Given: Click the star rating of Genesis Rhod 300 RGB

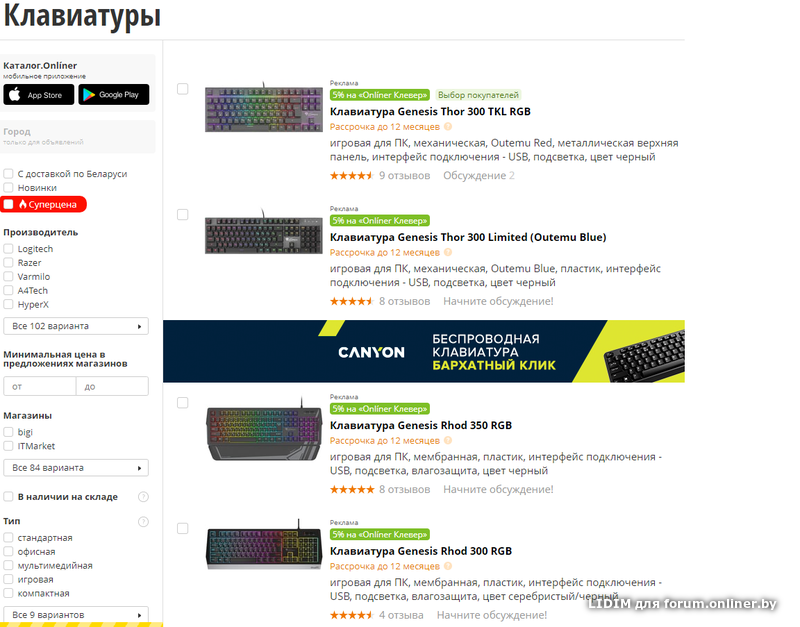Looking at the screenshot, I should [x=352, y=615].
